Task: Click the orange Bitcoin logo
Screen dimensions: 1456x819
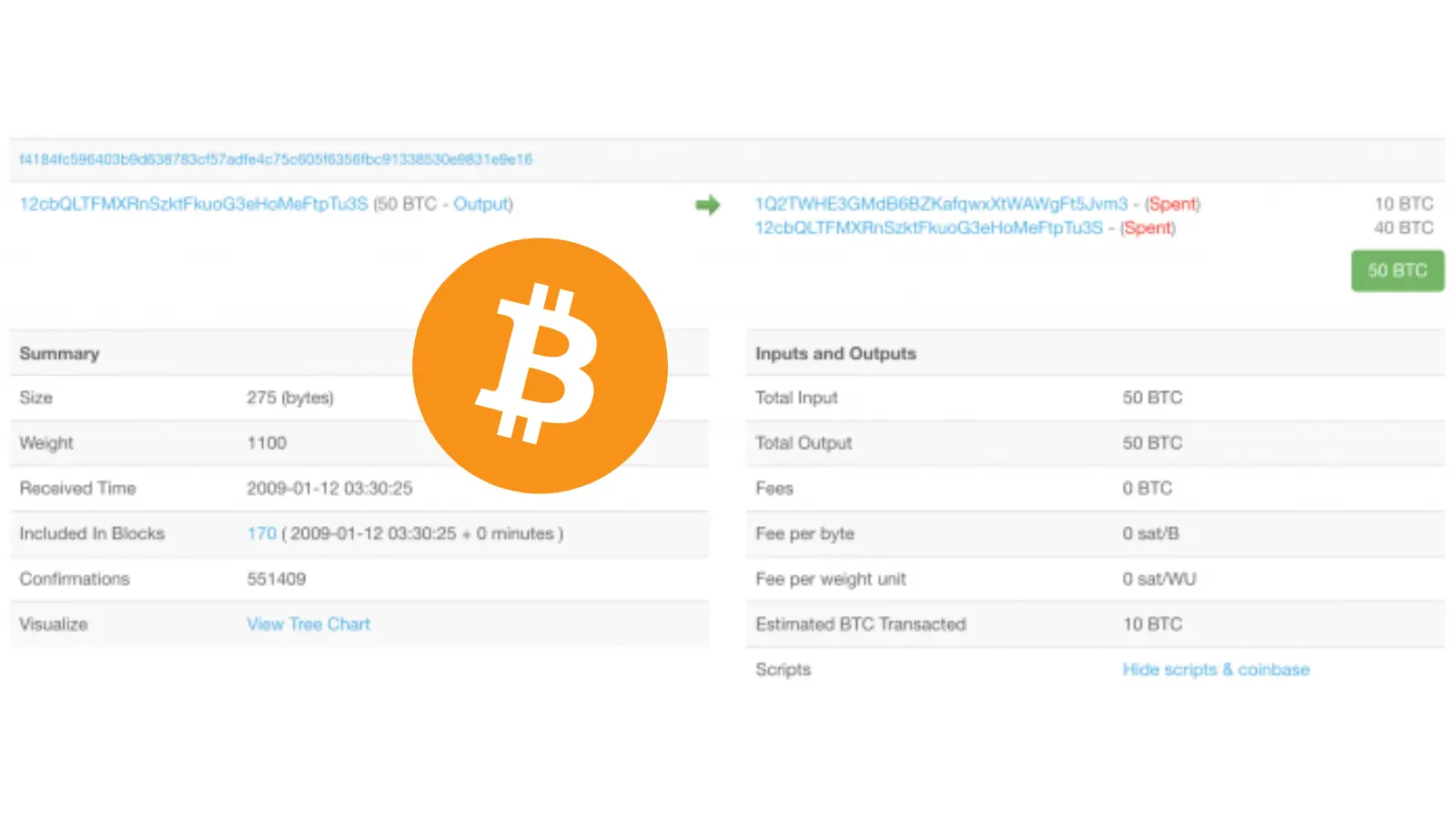Action: coord(540,366)
